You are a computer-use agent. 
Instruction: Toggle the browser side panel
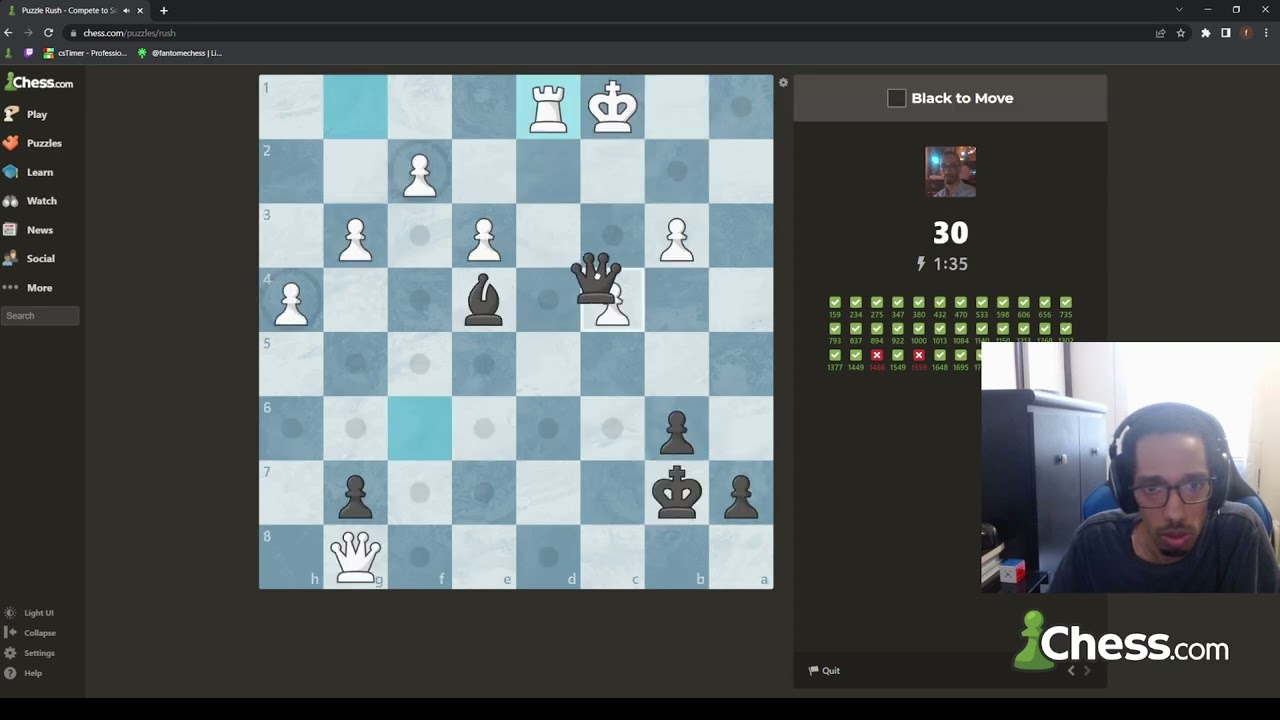1226,33
